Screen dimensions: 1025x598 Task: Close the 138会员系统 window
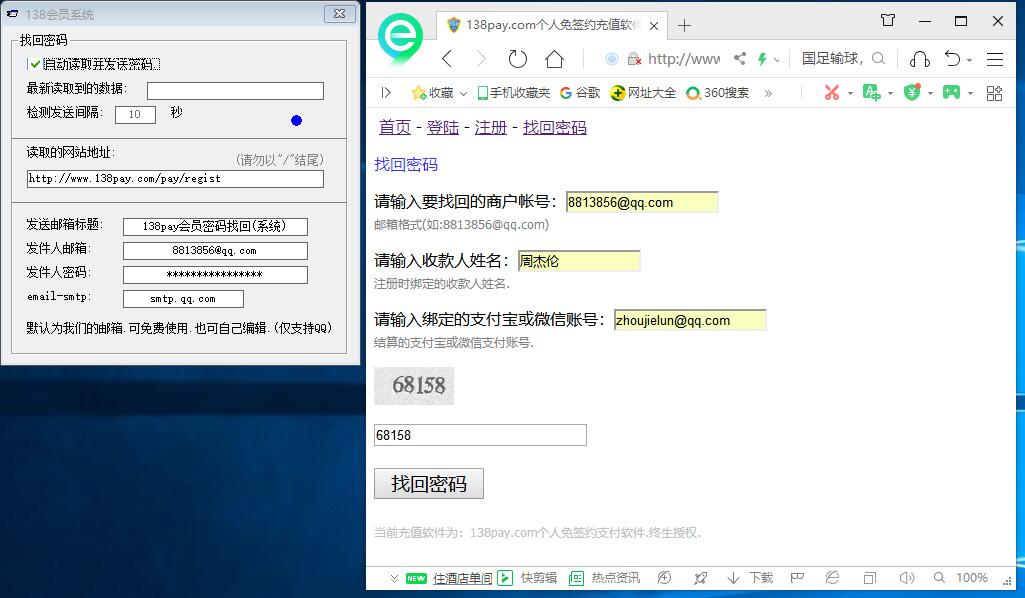[x=340, y=13]
